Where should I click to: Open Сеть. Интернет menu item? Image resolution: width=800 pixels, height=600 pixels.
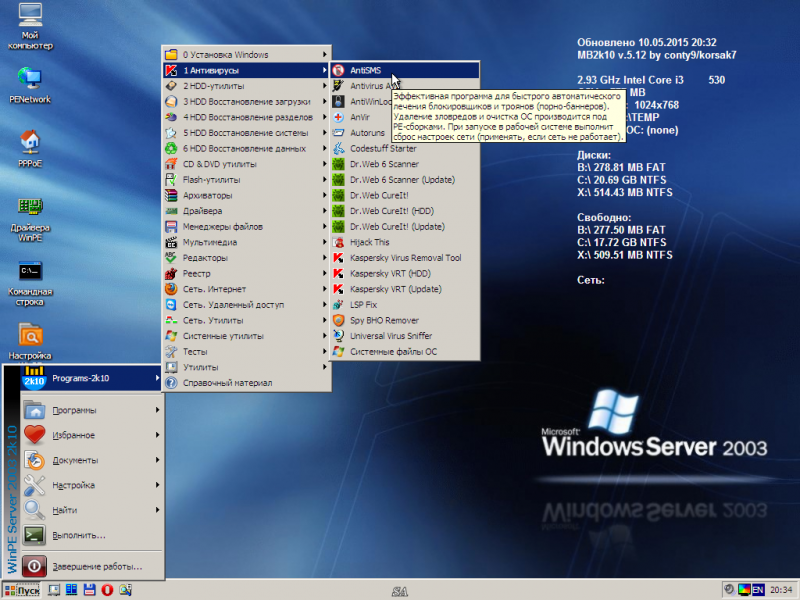pyautogui.click(x=247, y=289)
